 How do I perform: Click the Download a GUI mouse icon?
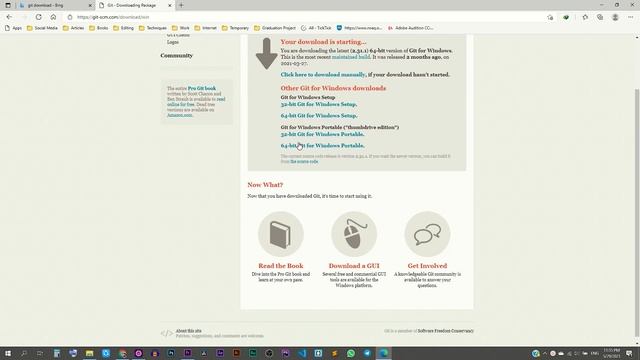[354, 234]
